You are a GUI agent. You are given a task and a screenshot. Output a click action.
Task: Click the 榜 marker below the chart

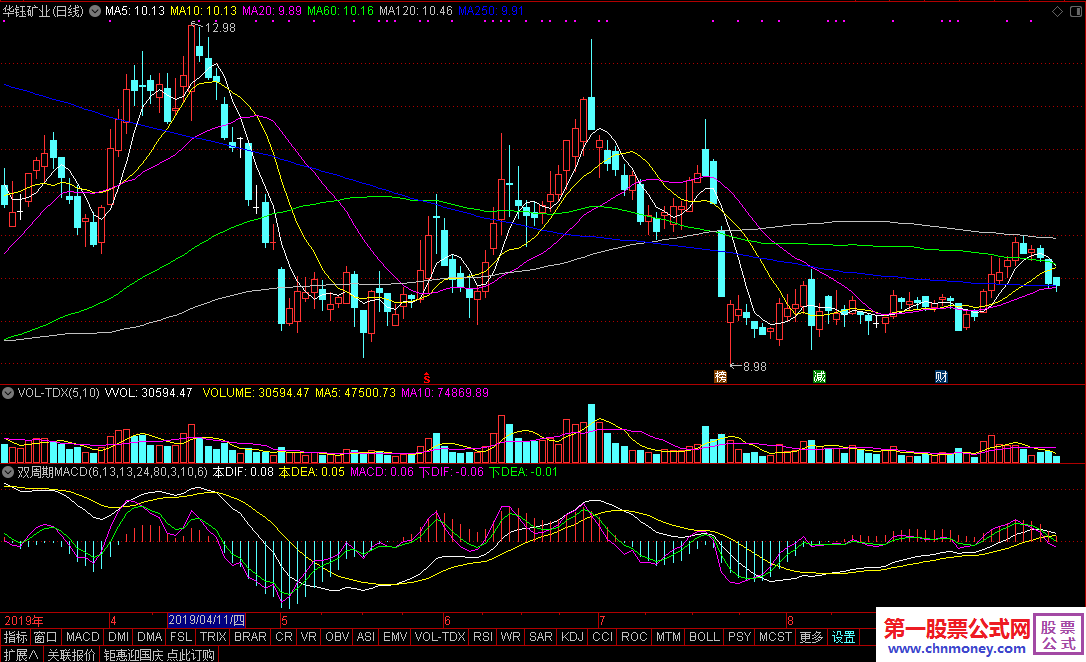720,377
